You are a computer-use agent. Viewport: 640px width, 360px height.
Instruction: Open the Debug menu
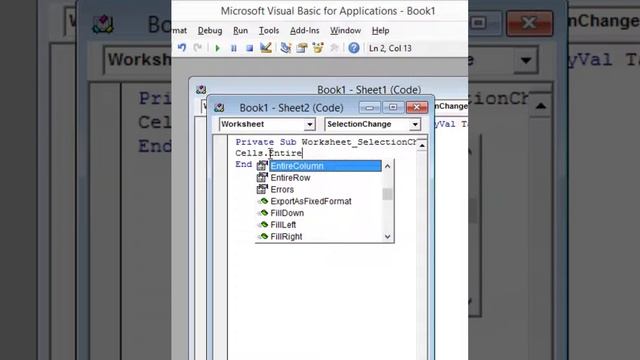pos(210,31)
